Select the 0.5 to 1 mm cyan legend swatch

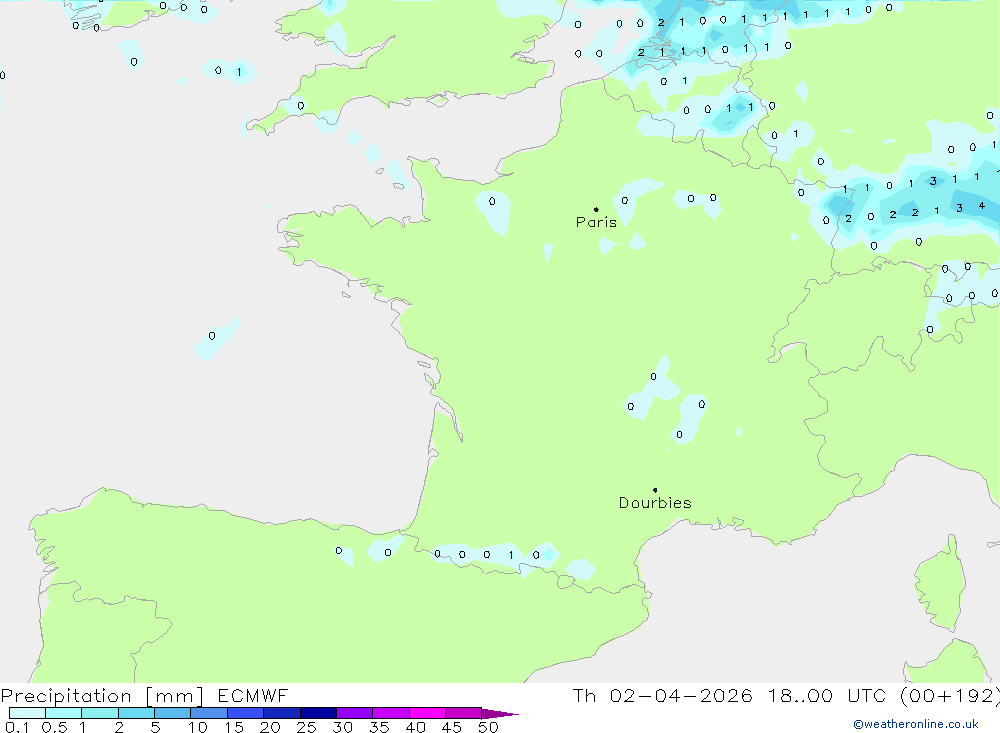tap(64, 713)
